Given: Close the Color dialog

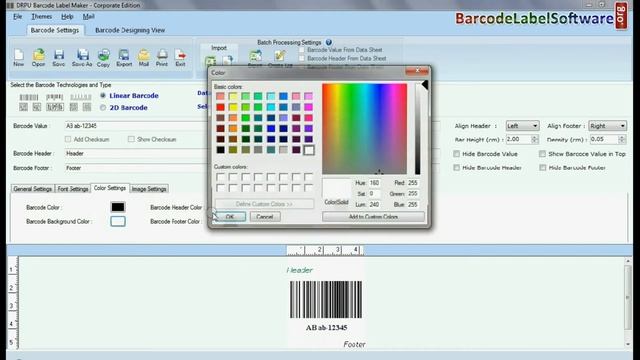Looking at the screenshot, I should coord(417,71).
